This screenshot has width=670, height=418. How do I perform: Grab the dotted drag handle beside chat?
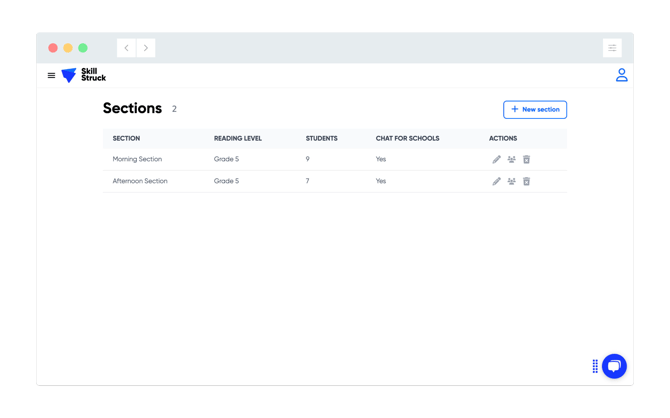coord(595,366)
